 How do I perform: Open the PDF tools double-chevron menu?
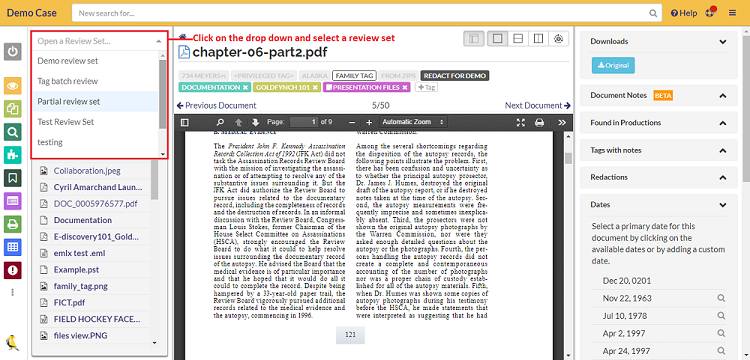point(562,122)
